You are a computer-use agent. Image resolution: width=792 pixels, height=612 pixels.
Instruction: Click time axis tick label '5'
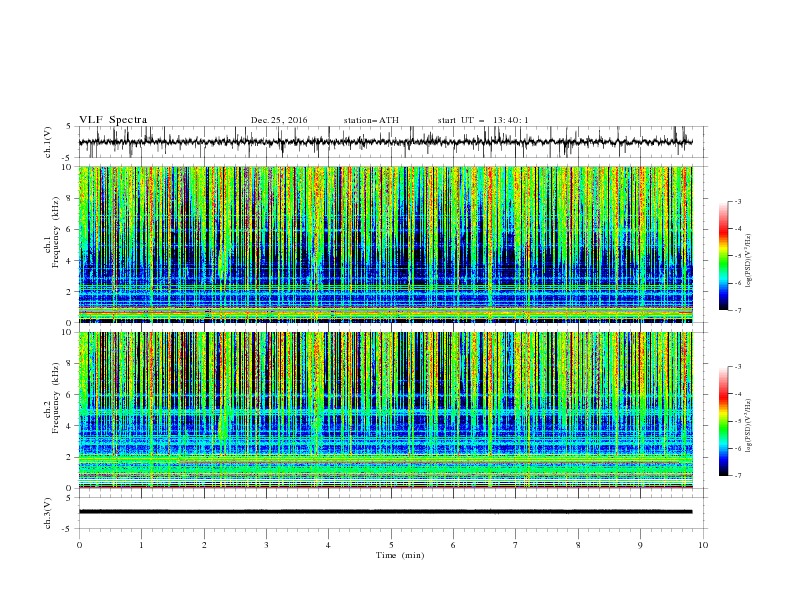(x=391, y=545)
